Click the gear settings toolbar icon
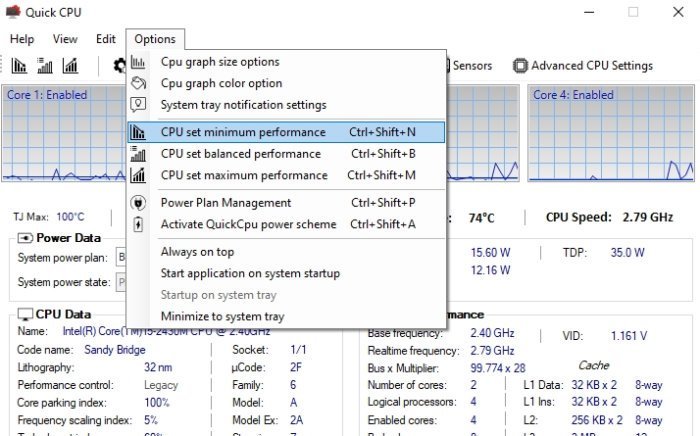Screen dimensions: 700x436 119,66
